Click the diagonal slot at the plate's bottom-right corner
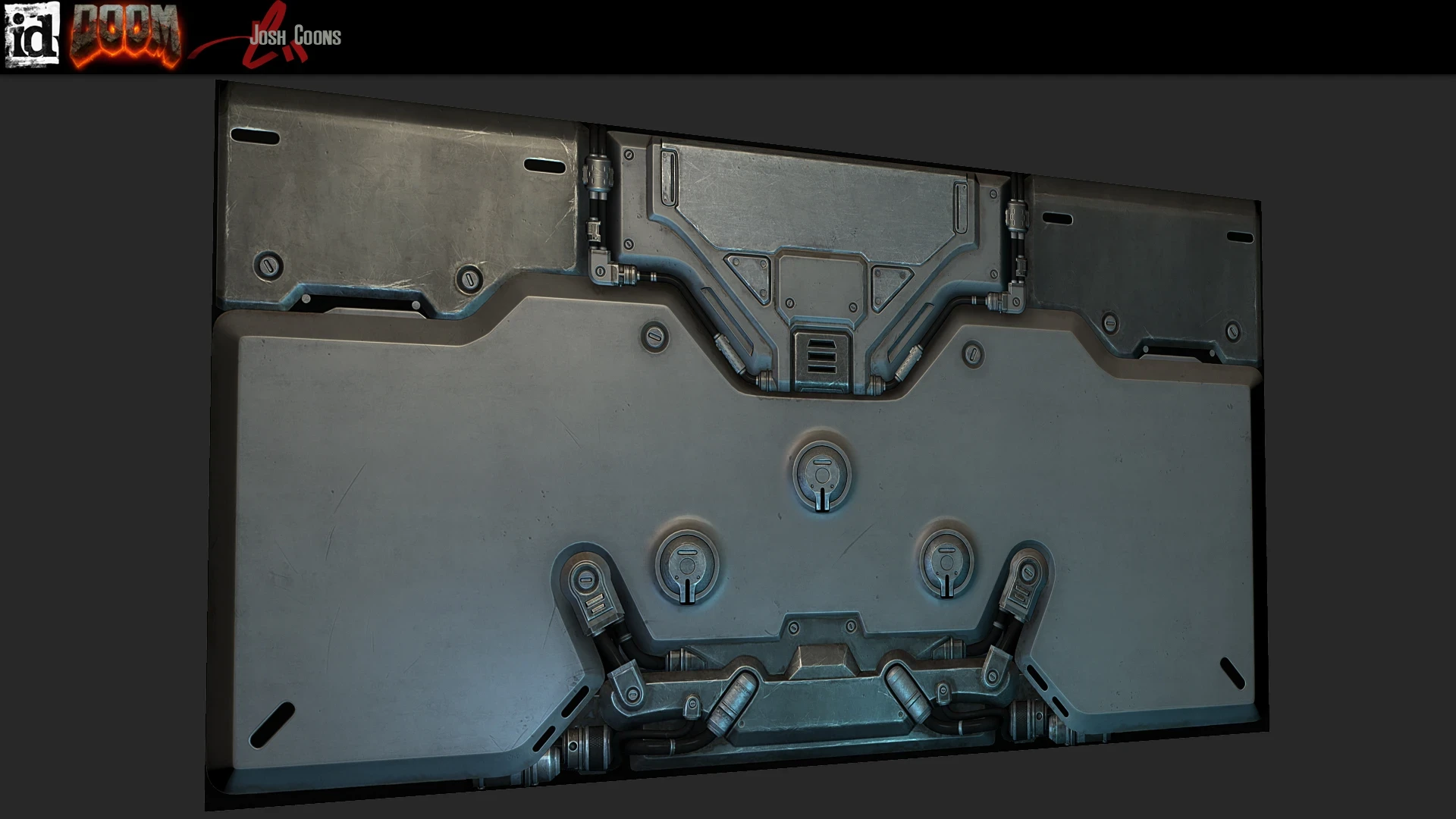This screenshot has width=1456, height=819. click(x=1232, y=673)
